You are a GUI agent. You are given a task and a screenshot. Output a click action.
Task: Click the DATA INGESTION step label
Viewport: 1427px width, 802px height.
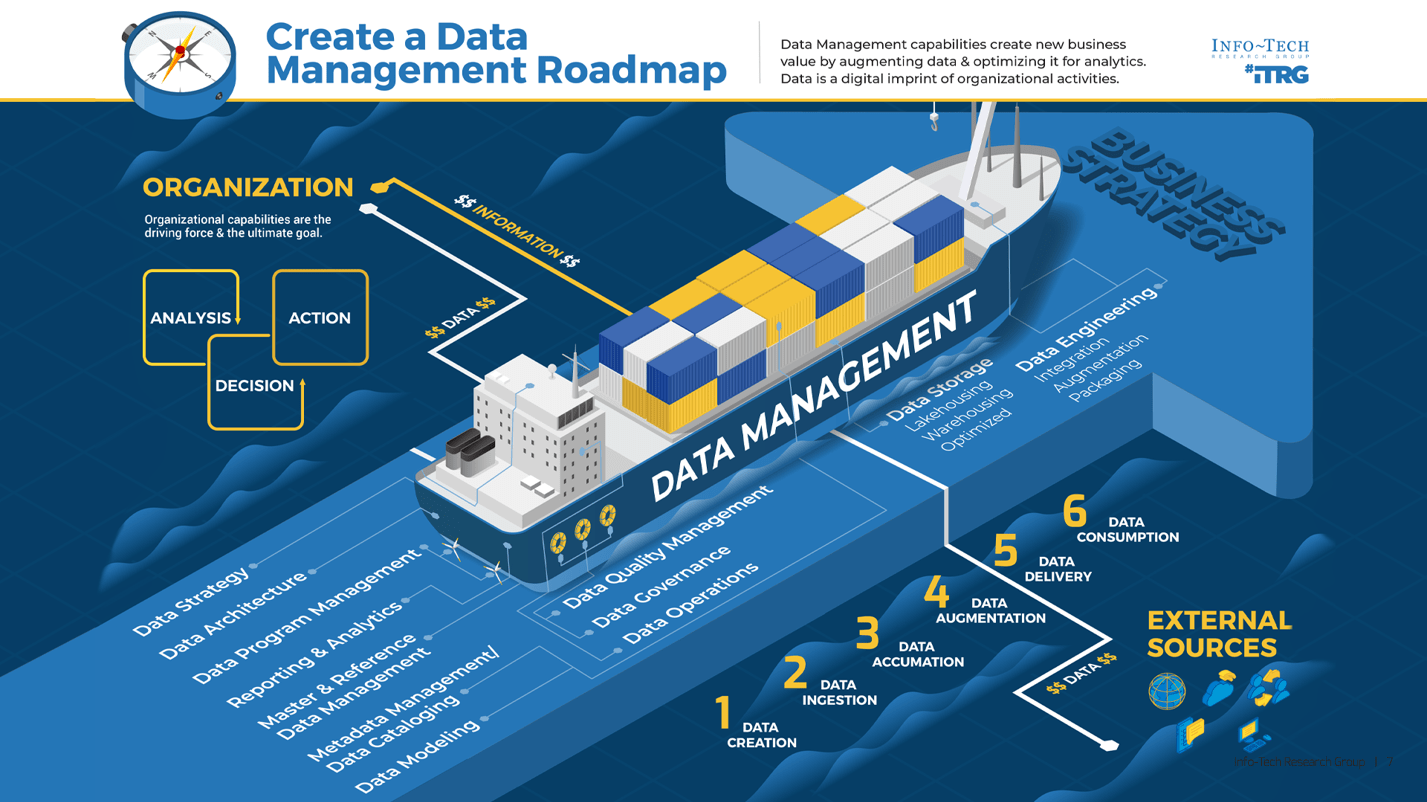point(839,693)
